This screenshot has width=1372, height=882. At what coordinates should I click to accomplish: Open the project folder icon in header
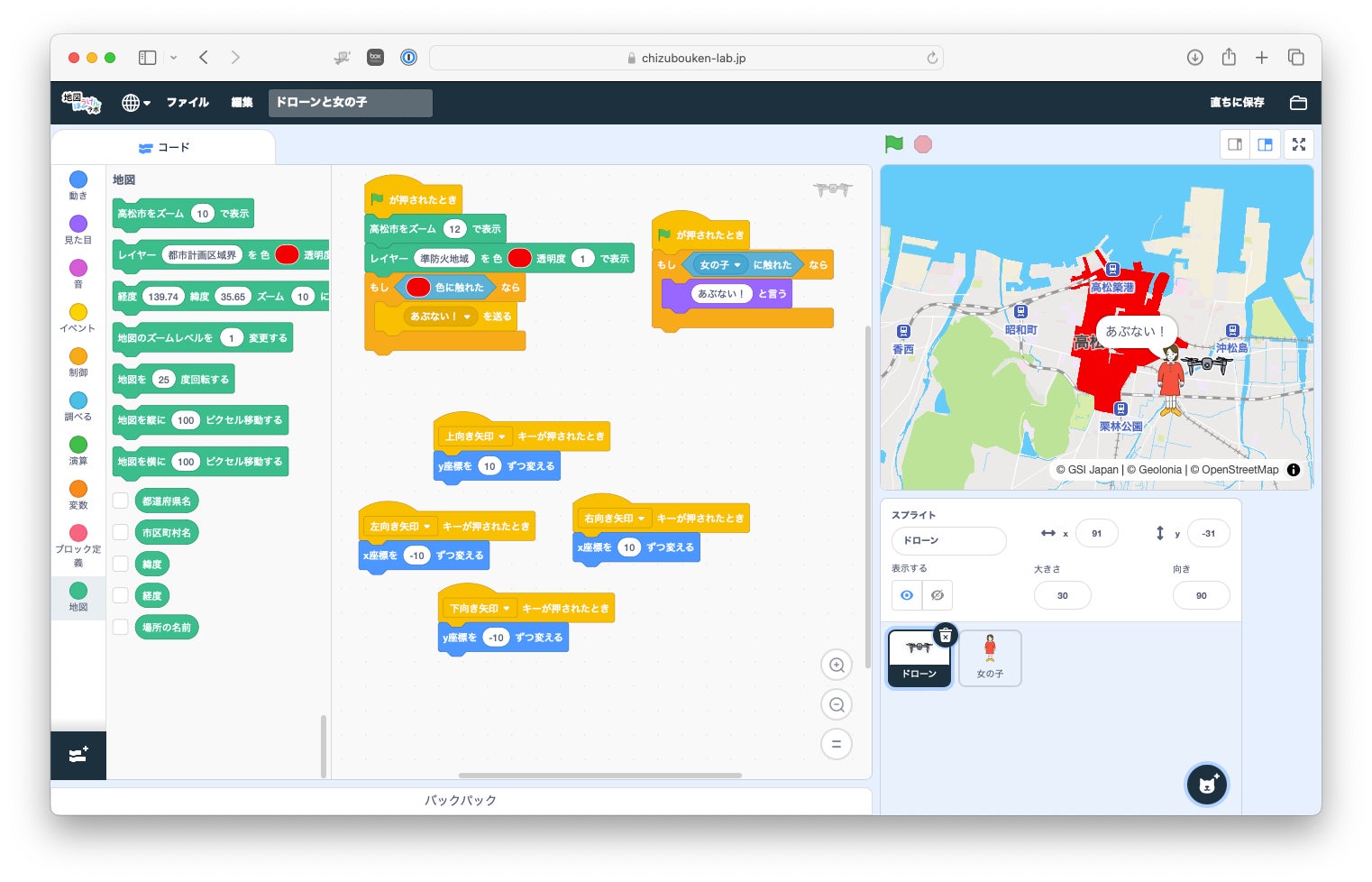pos(1298,103)
